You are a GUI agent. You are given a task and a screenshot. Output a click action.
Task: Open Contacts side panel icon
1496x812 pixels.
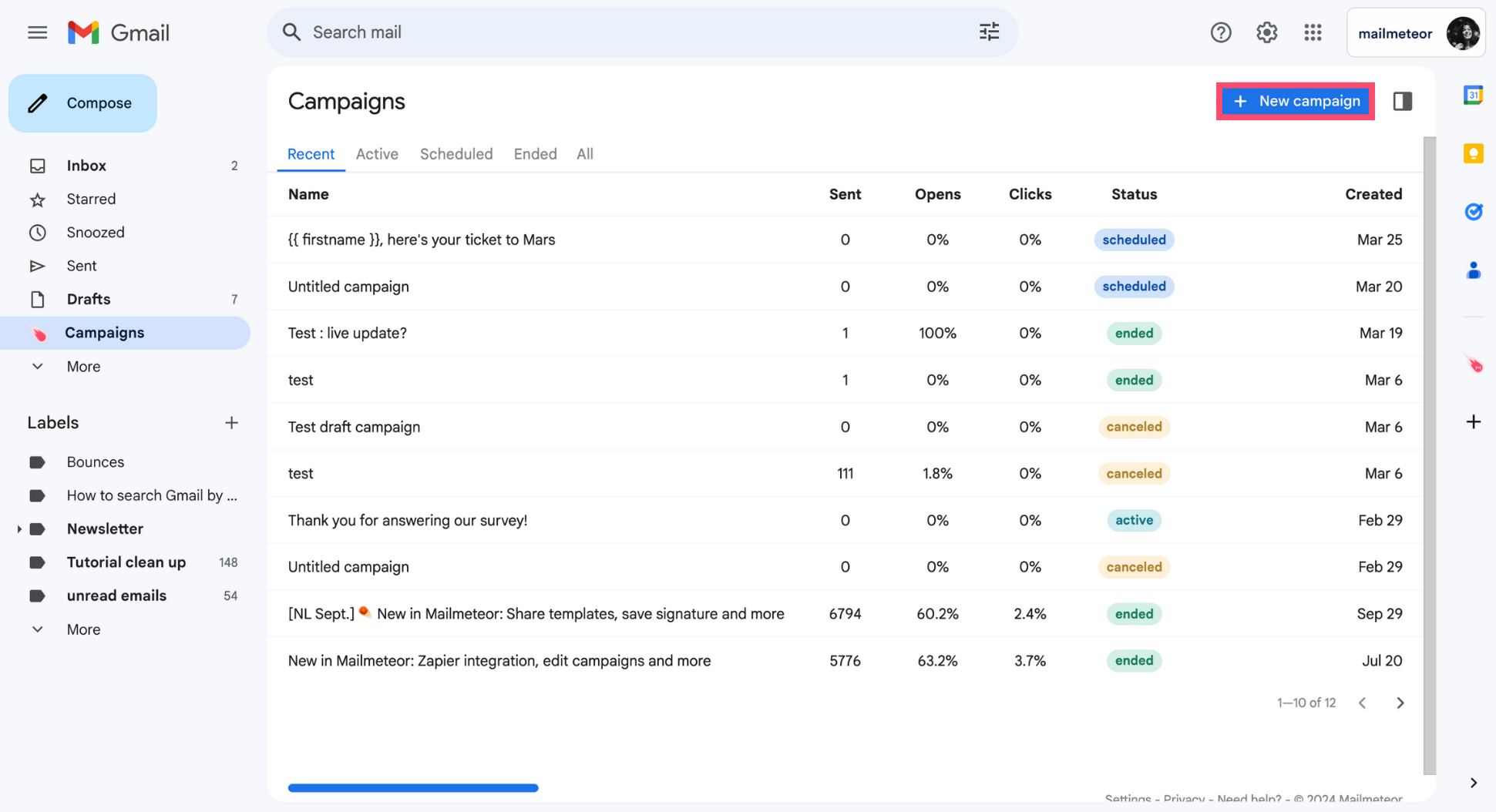click(1473, 270)
